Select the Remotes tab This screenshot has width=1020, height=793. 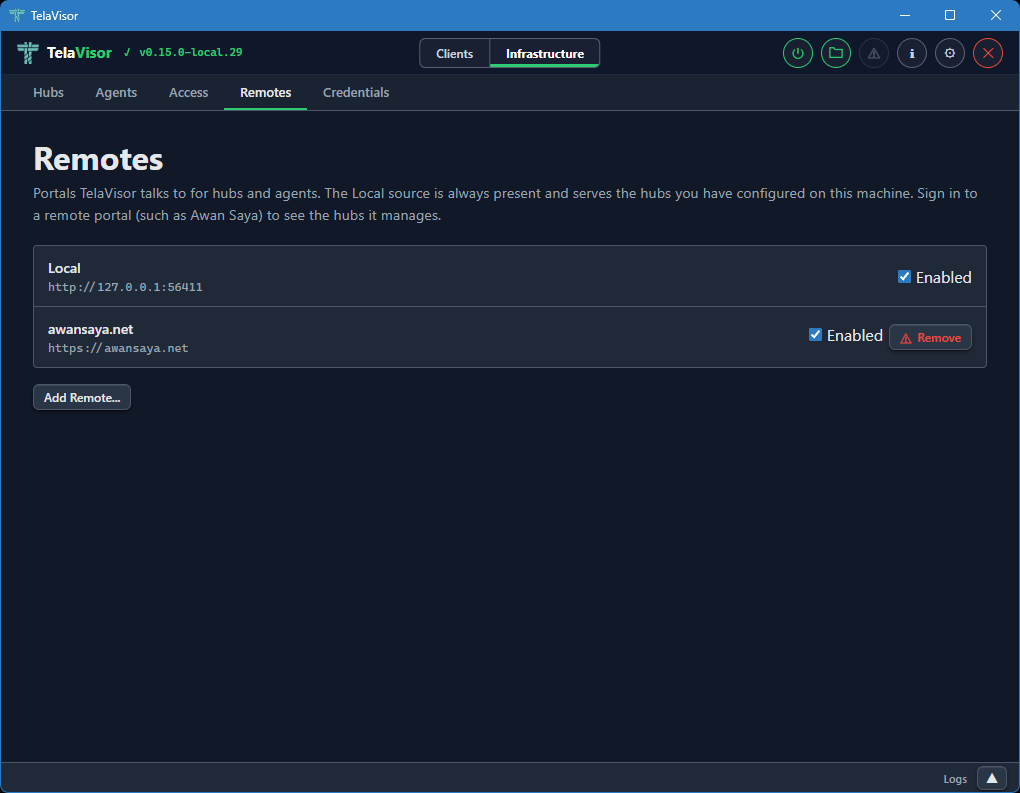click(x=265, y=92)
